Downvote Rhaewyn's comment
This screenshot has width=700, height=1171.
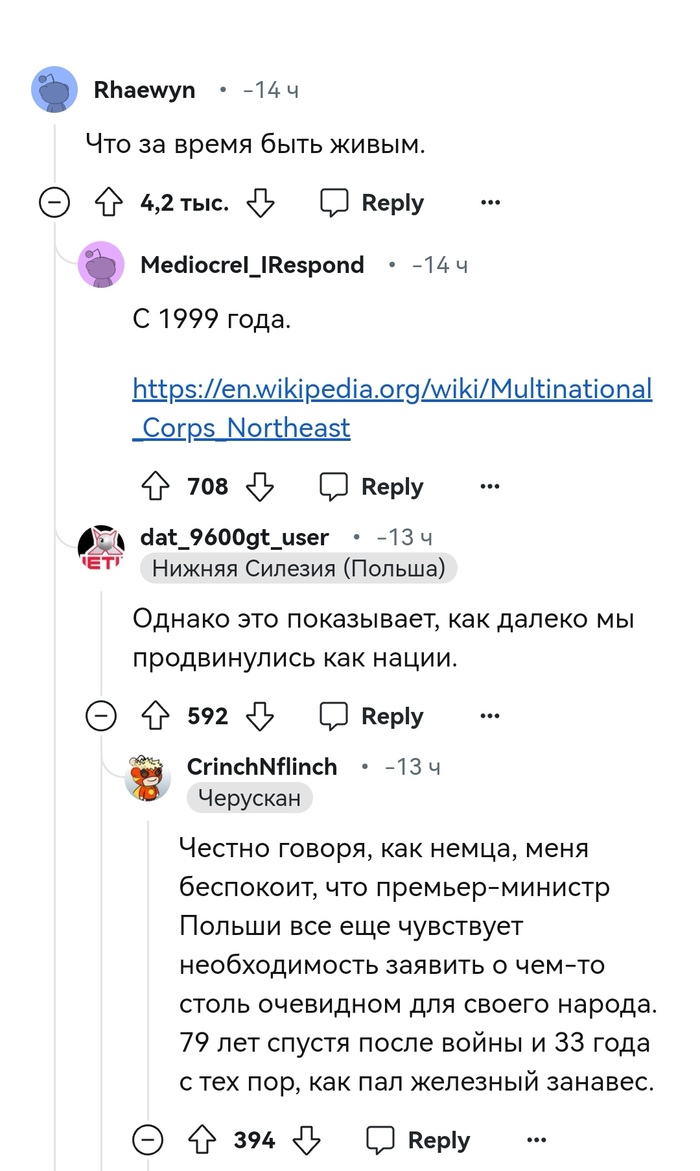[x=260, y=204]
